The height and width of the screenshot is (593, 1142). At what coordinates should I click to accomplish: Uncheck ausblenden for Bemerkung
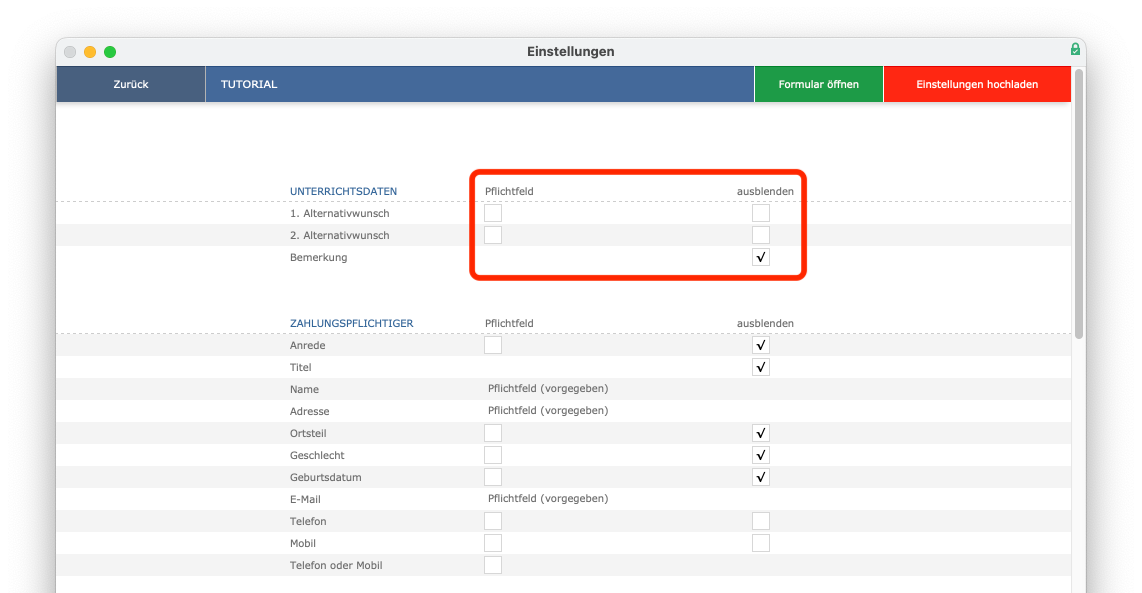761,257
